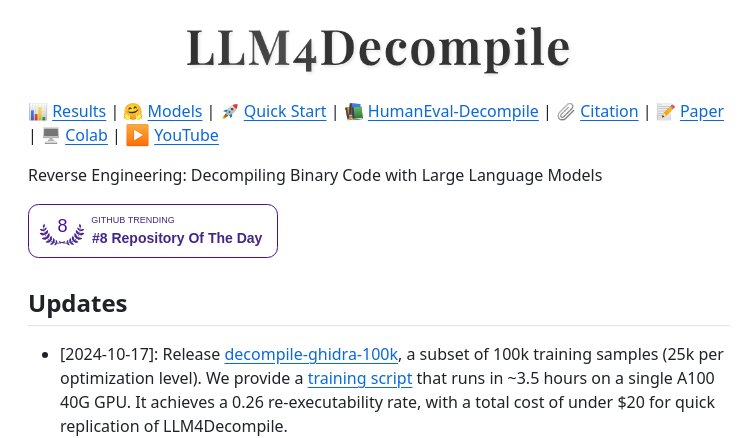Click the paperclip icon beside Citation
This screenshot has width=754, height=438.
coord(566,112)
